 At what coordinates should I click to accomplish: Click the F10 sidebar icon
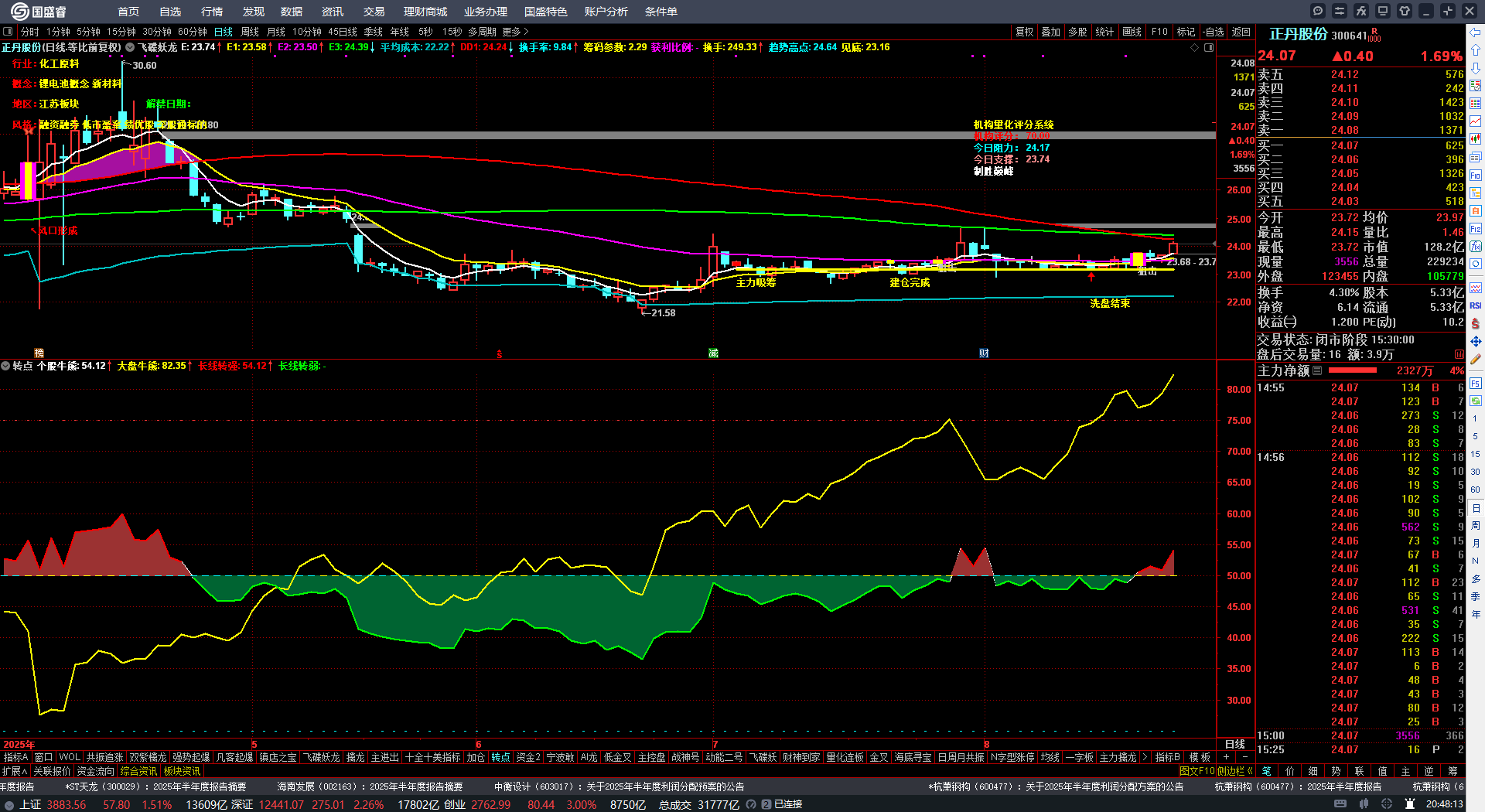pyautogui.click(x=1476, y=176)
